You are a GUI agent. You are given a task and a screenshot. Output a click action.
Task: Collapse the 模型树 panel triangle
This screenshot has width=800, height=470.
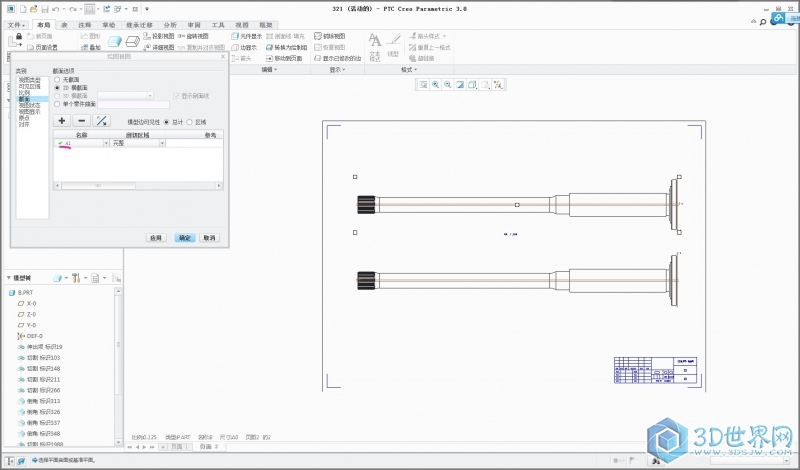[8, 278]
